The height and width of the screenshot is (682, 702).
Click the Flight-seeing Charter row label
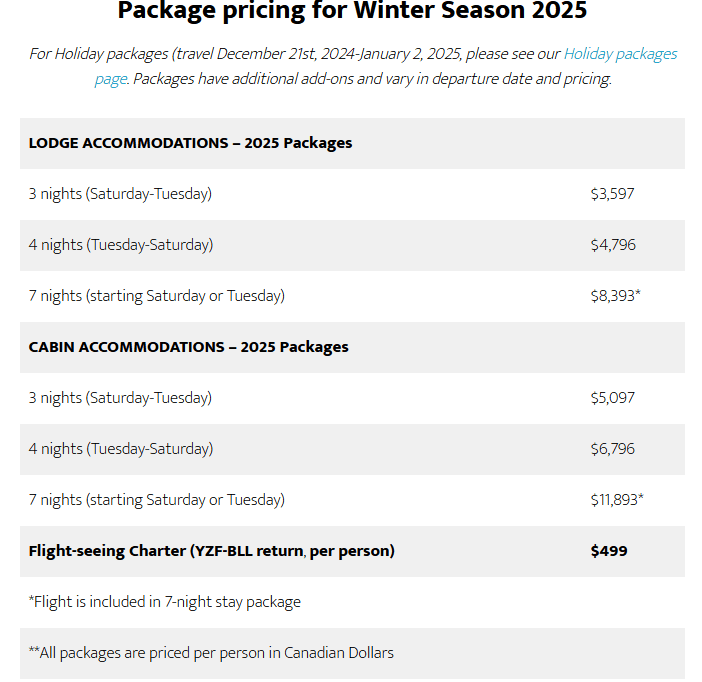point(211,551)
